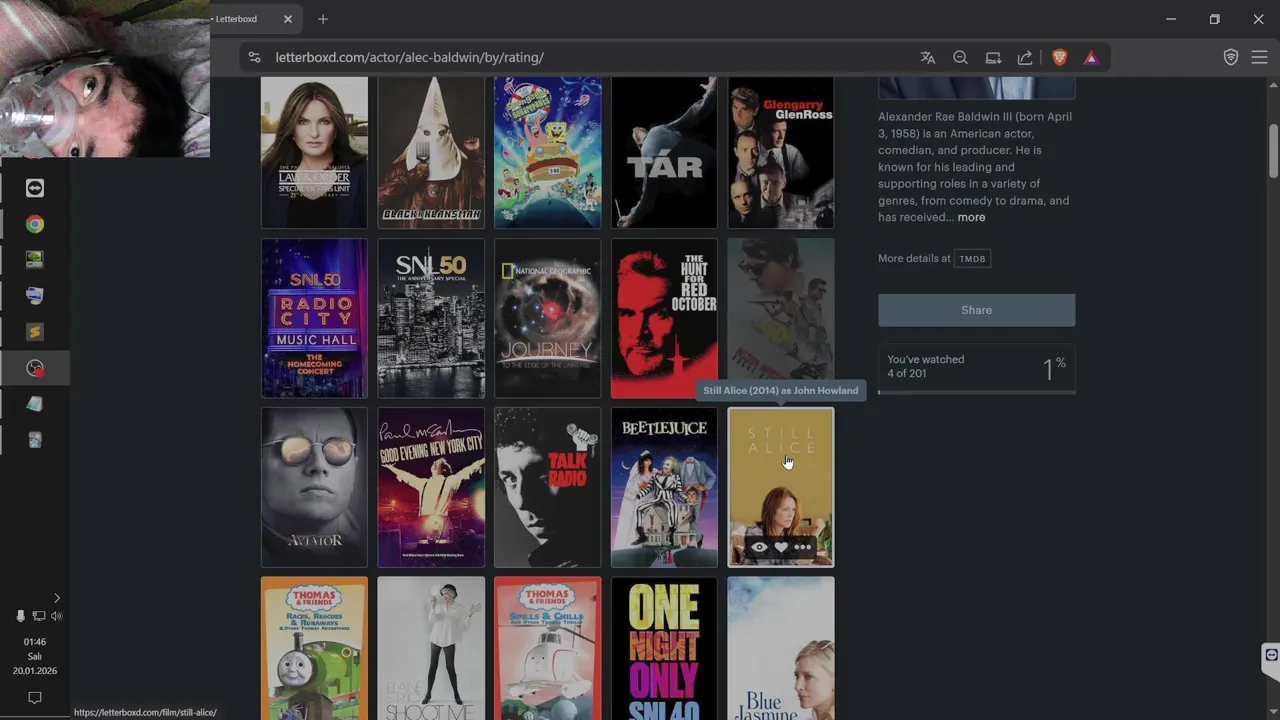Open the browser hamburger menu
The width and height of the screenshot is (1280, 720).
[1259, 58]
